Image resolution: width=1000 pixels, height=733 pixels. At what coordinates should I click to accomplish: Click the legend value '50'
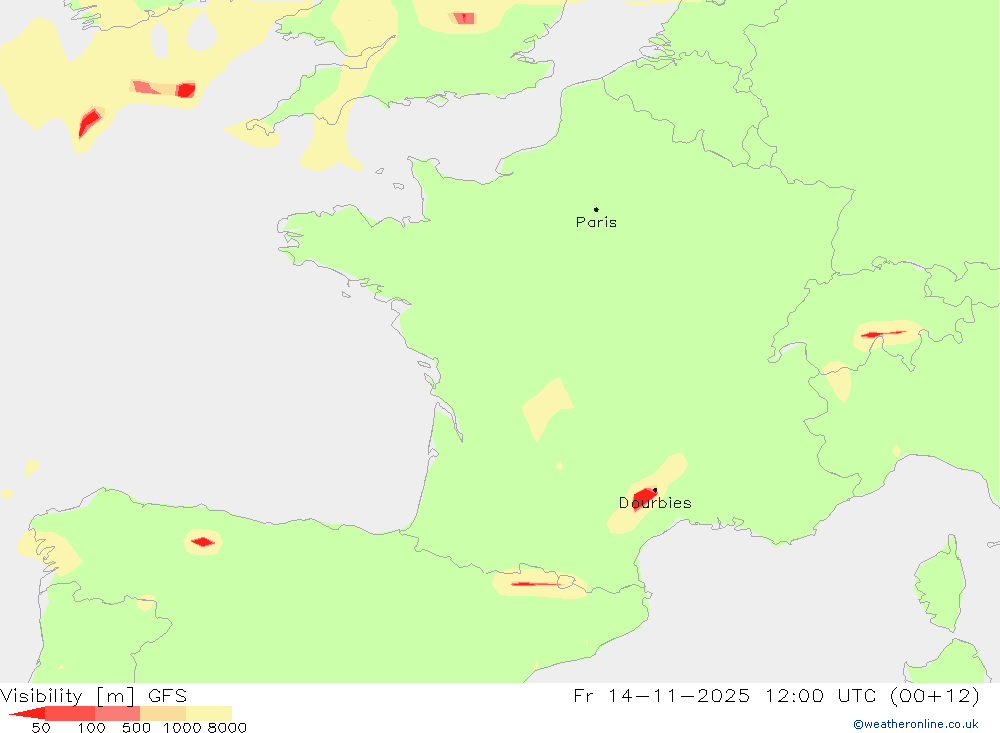[41, 728]
